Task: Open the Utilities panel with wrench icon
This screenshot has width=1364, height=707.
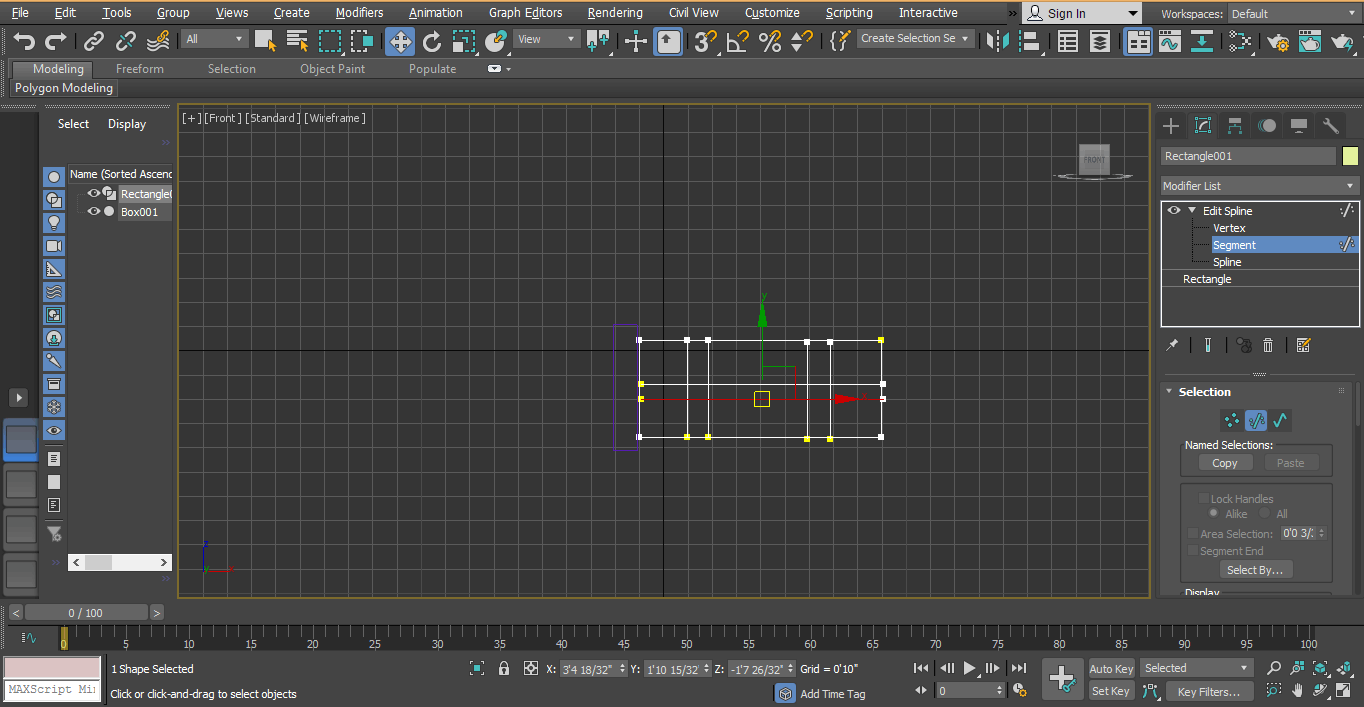Action: (x=1330, y=125)
